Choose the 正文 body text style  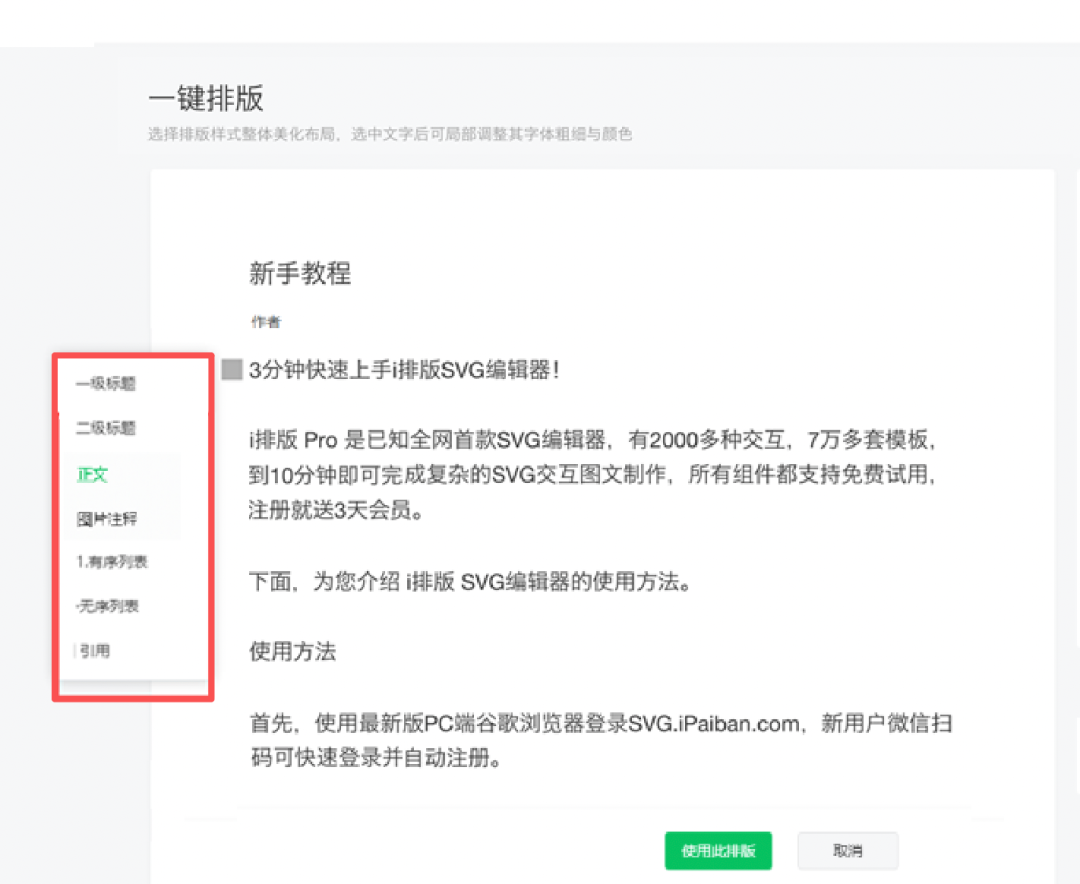click(92, 474)
